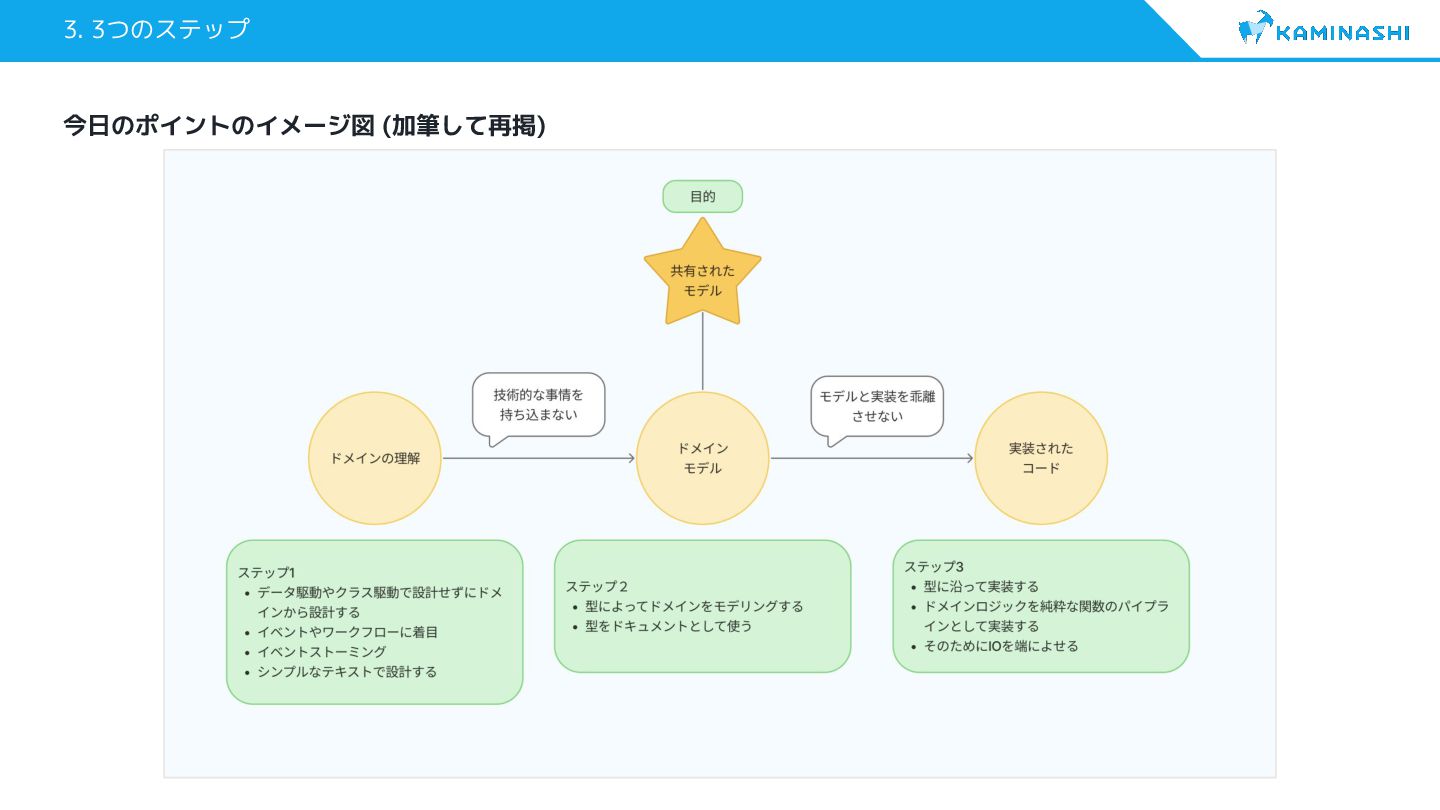Select the 実装されたコード circle
The height and width of the screenshot is (810, 1440).
(1041, 458)
